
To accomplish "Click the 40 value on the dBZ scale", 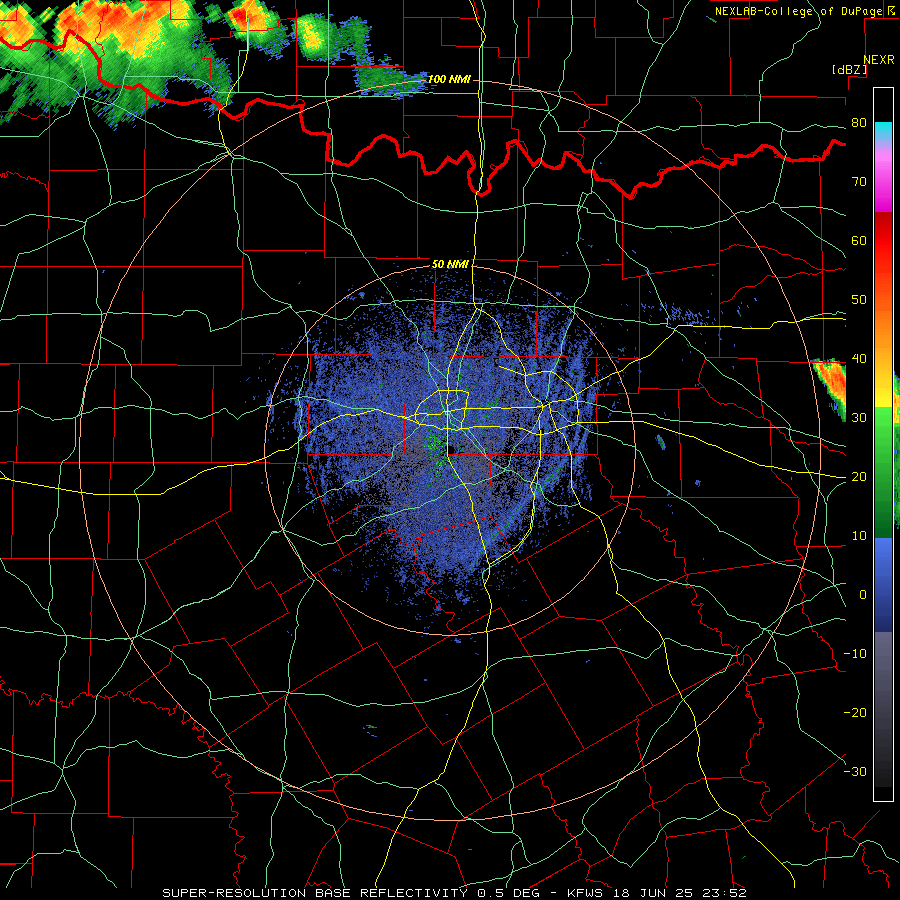I will (x=859, y=359).
